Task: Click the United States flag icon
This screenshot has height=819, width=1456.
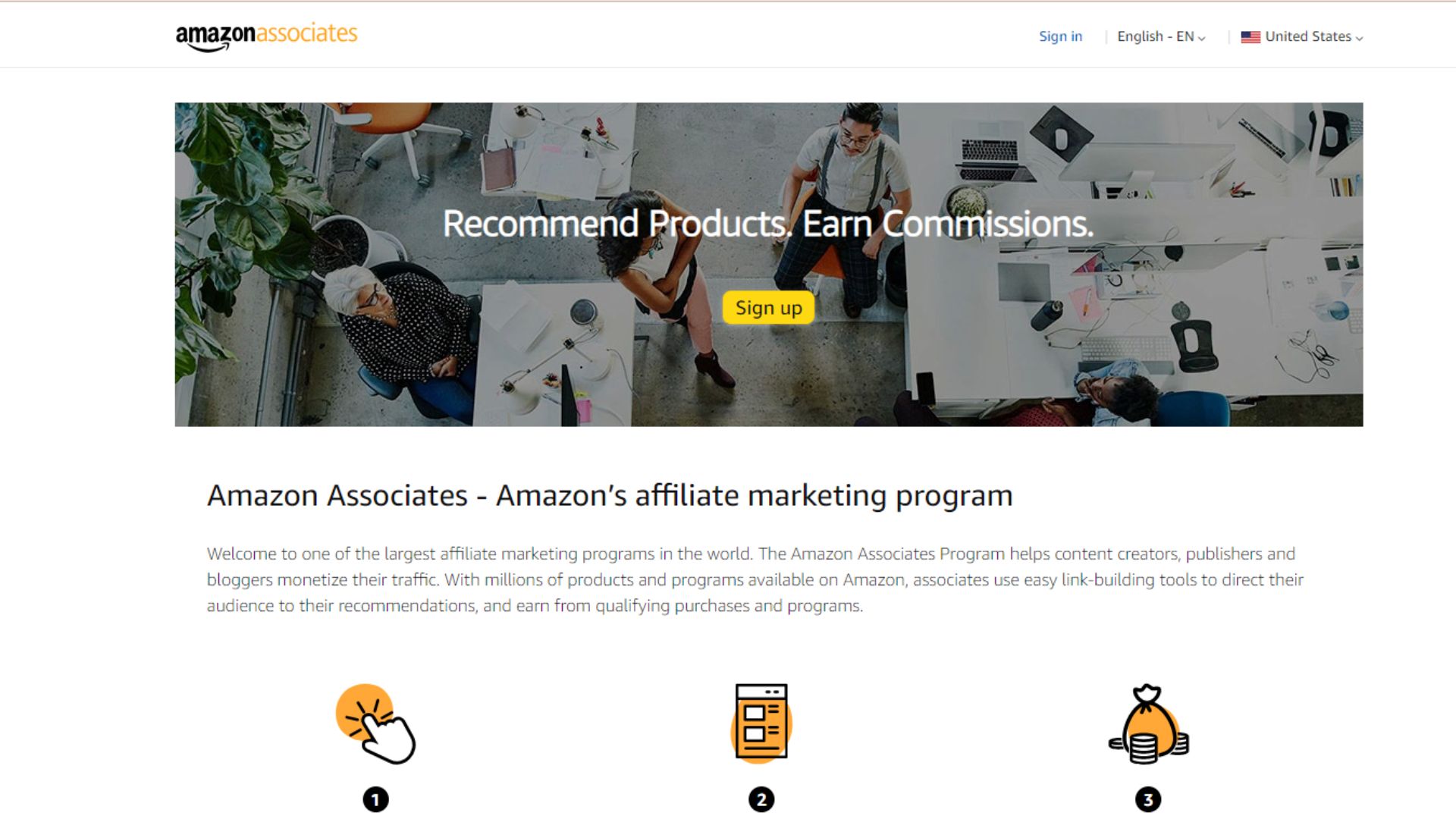Action: tap(1250, 36)
